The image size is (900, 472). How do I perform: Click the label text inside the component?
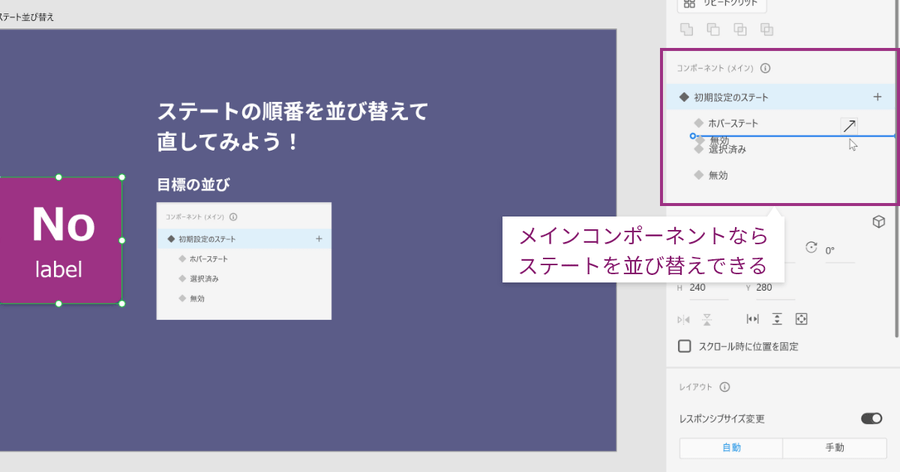[x=59, y=269]
